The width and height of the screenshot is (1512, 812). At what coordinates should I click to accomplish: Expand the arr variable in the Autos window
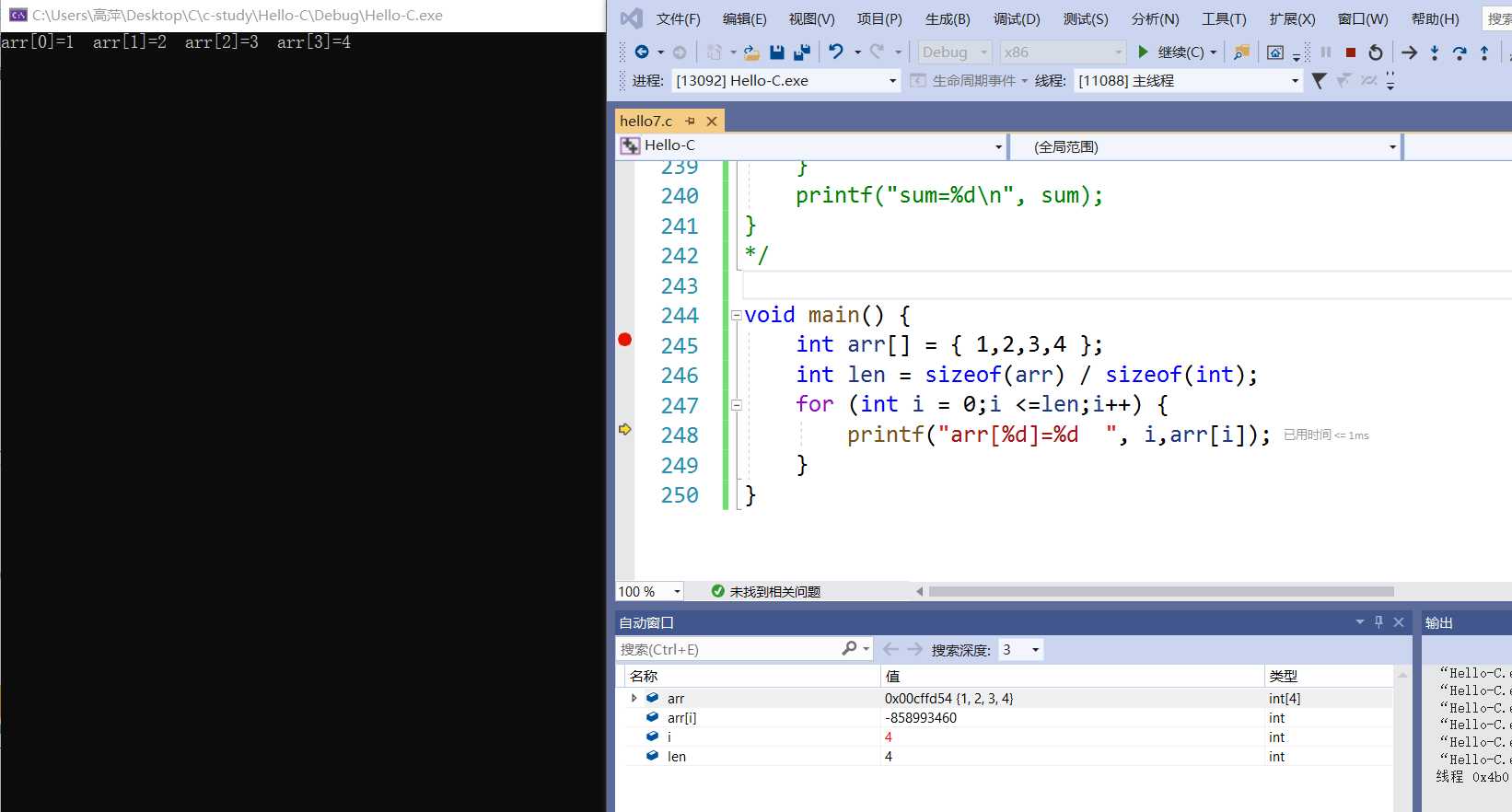point(634,699)
